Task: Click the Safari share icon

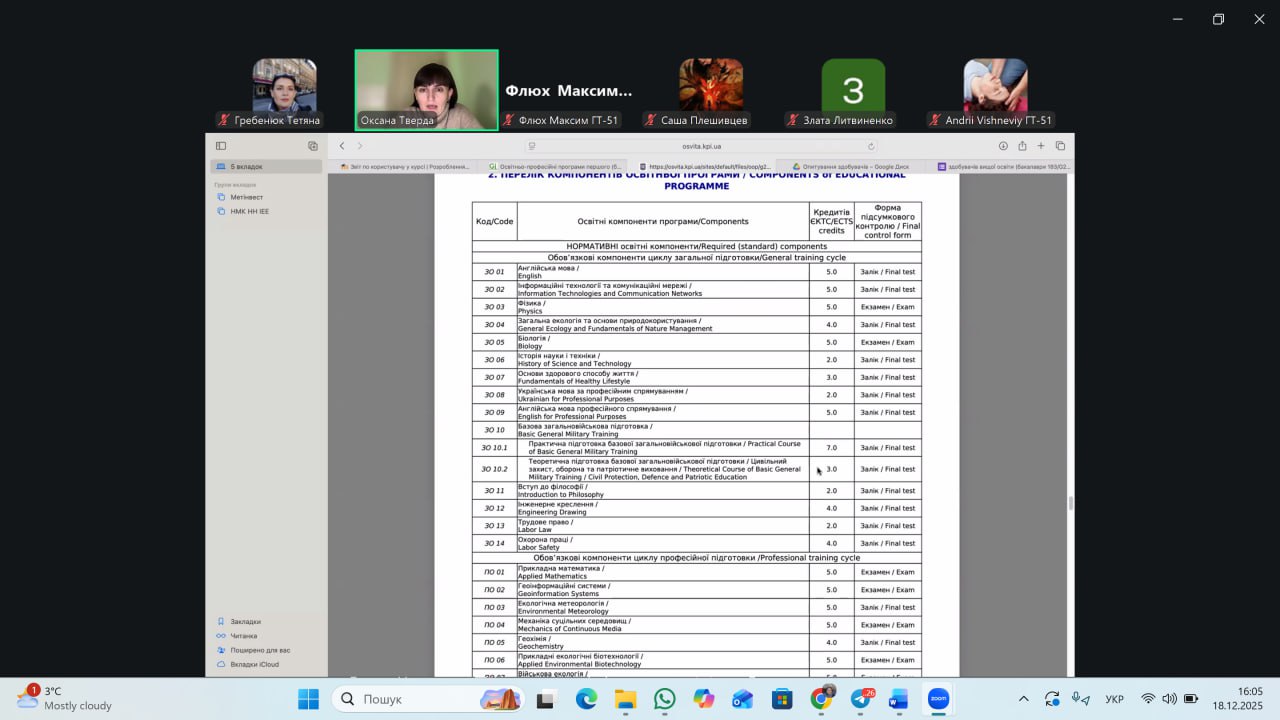Action: click(x=1022, y=146)
